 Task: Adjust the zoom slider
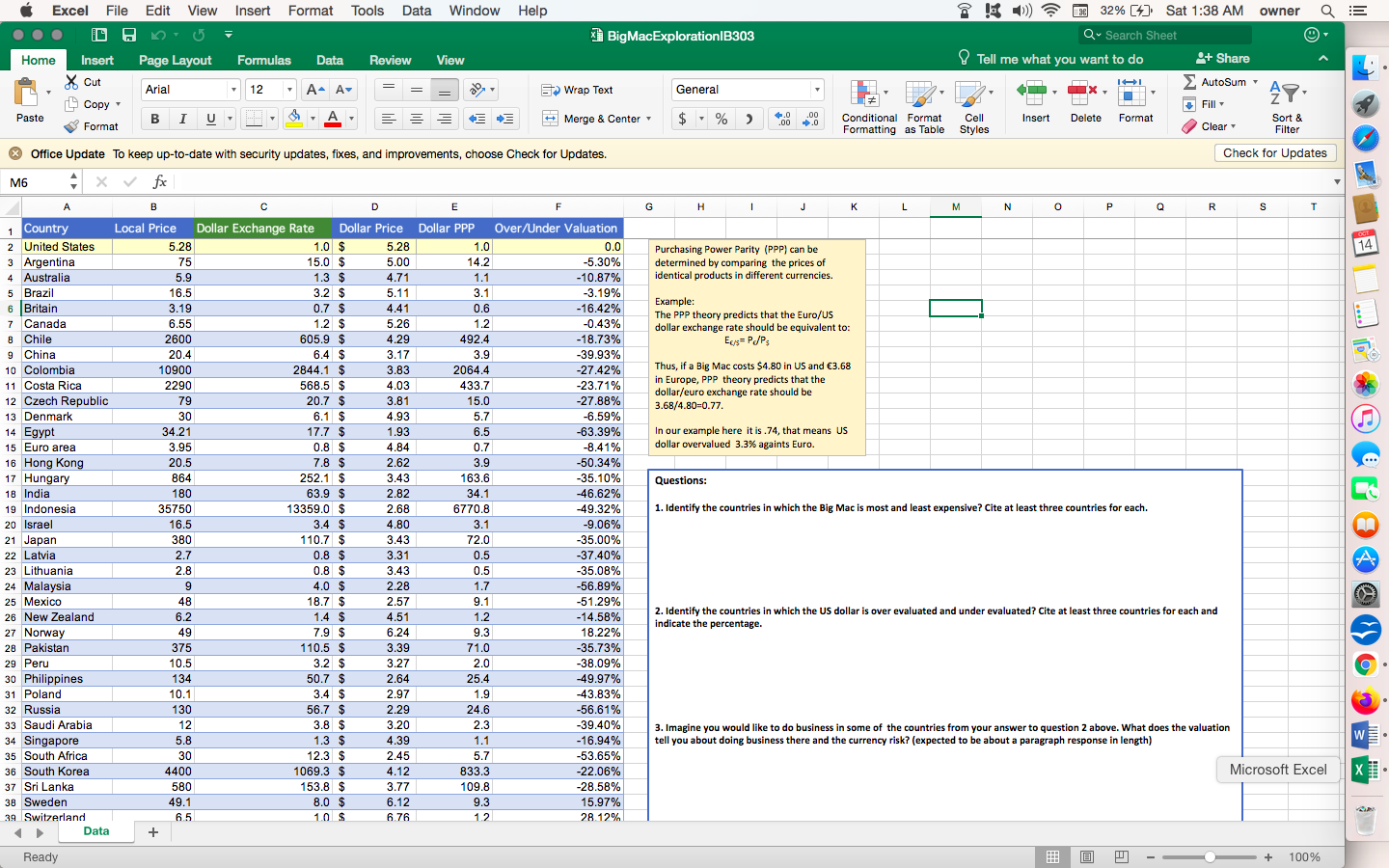pos(1209,856)
